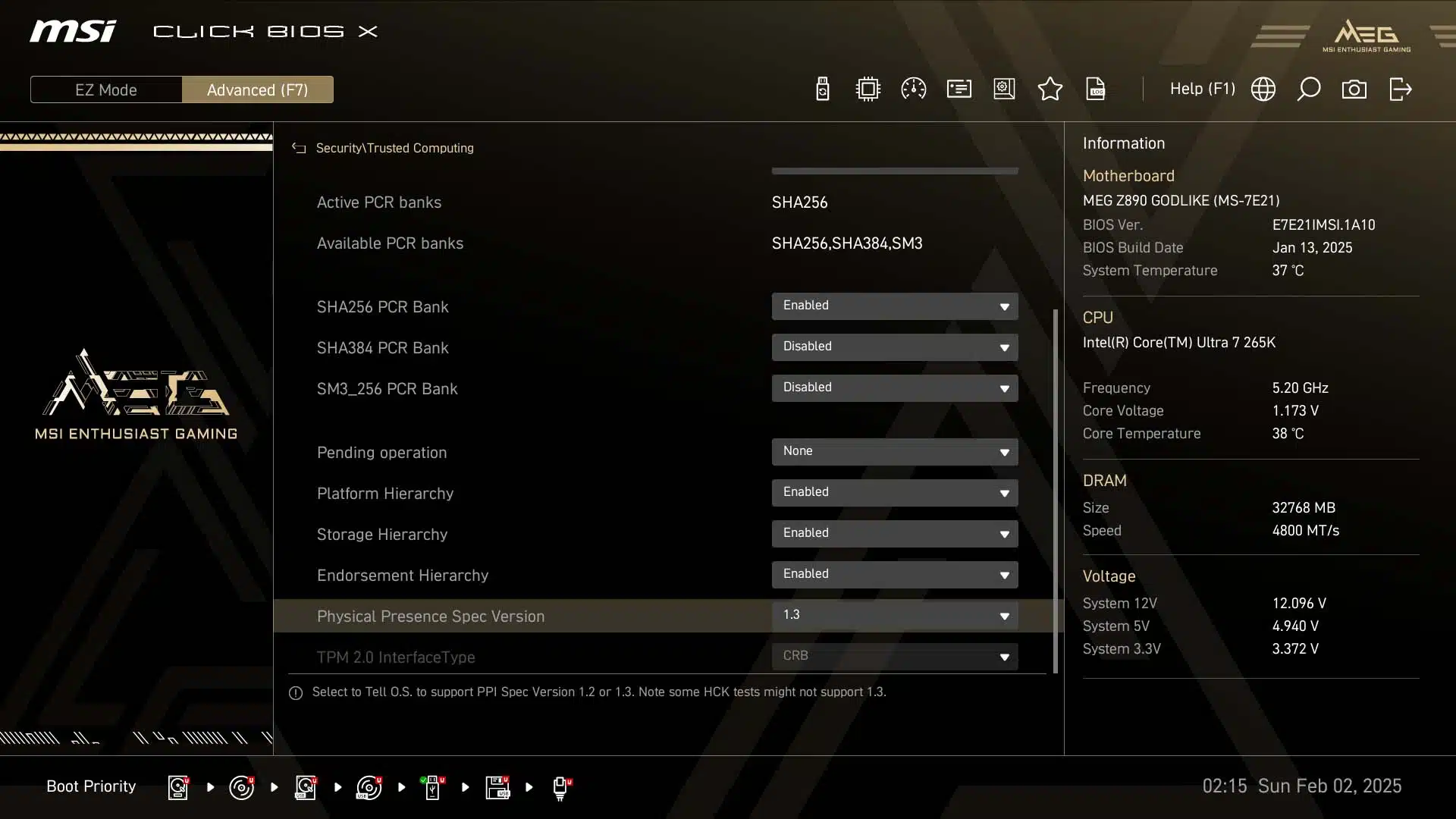
Task: Open Platform Hierarchy dropdown
Action: 895,493
